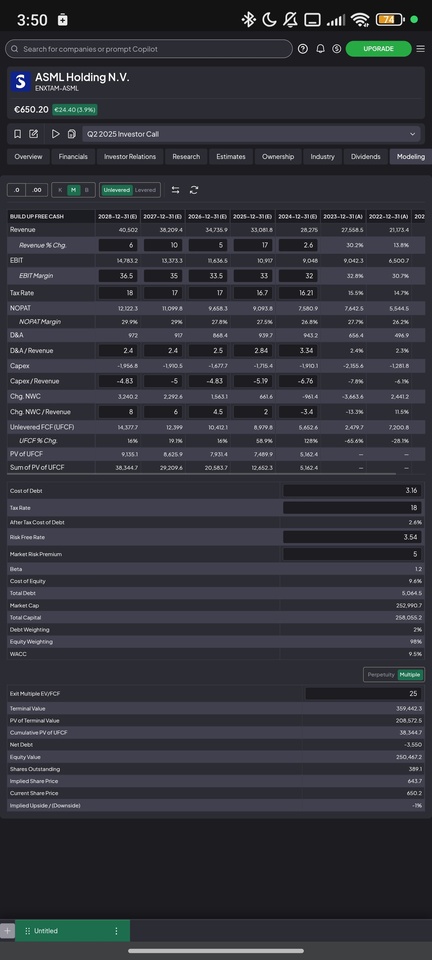Screen dimensions: 432x960
Task: Open the help question mark icon
Action: pyautogui.click(x=303, y=49)
